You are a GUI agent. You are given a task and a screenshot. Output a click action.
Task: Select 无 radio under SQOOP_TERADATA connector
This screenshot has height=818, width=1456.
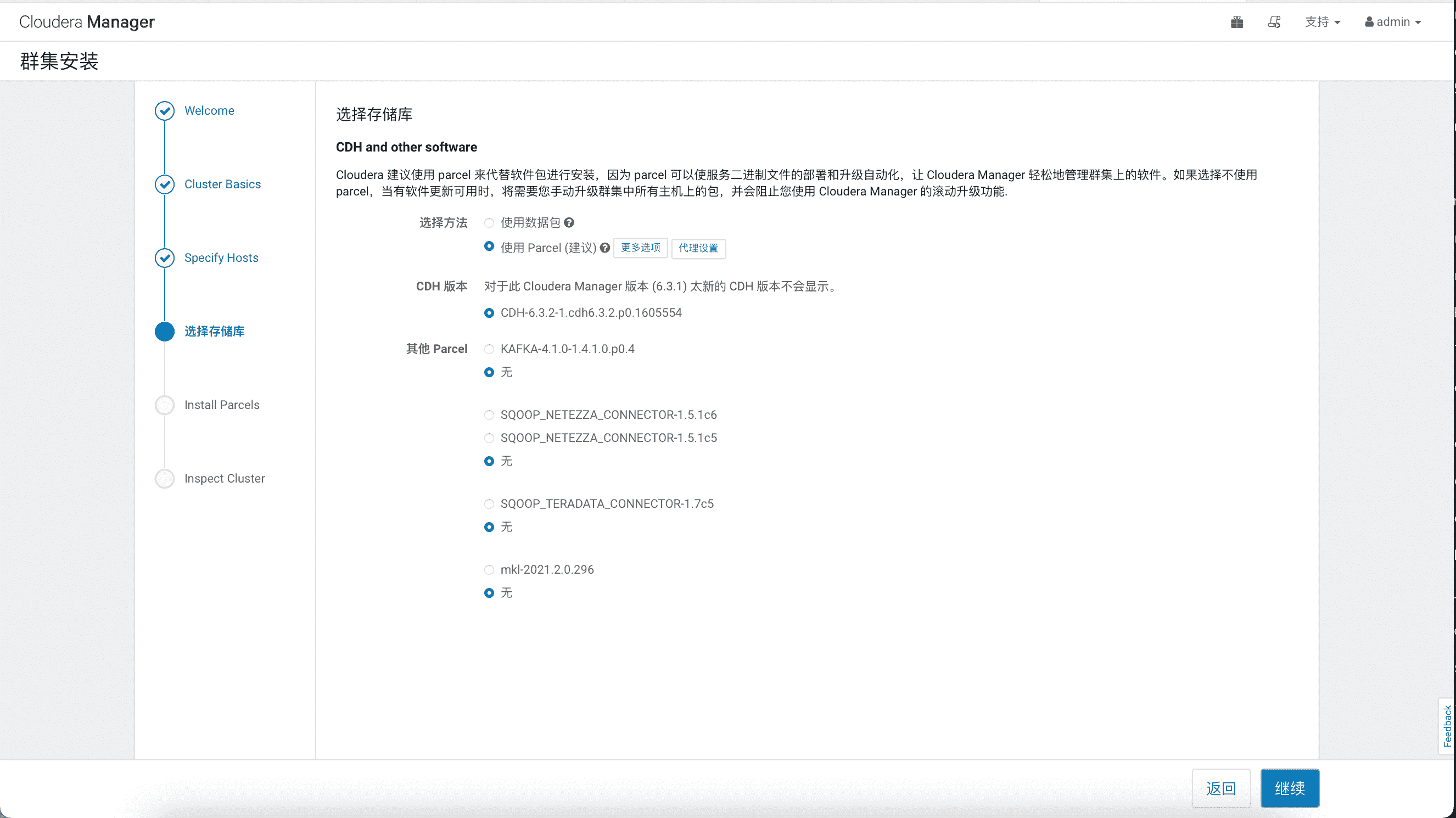click(x=489, y=527)
